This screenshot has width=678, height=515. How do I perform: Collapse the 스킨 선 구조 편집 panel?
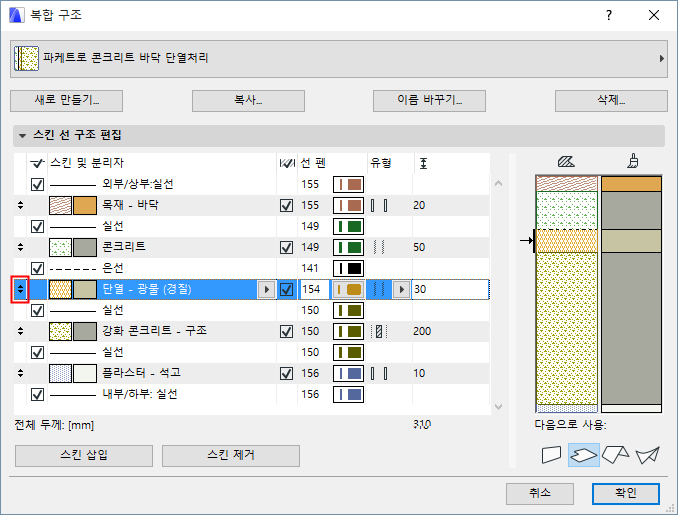(x=22, y=136)
